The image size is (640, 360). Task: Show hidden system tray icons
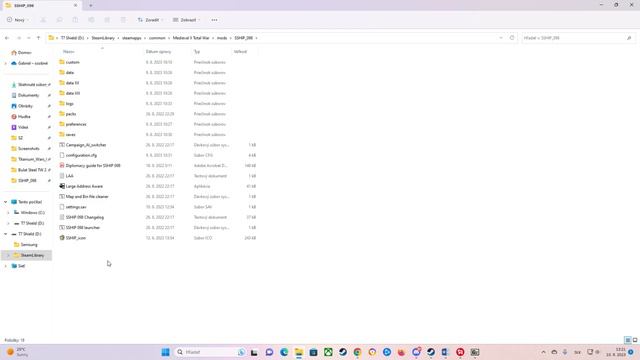click(543, 352)
